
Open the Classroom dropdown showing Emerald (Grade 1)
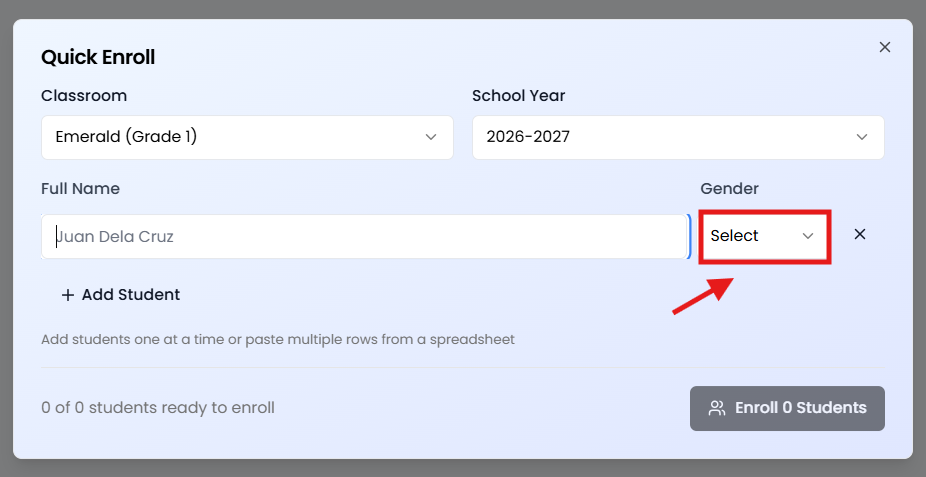tap(247, 137)
